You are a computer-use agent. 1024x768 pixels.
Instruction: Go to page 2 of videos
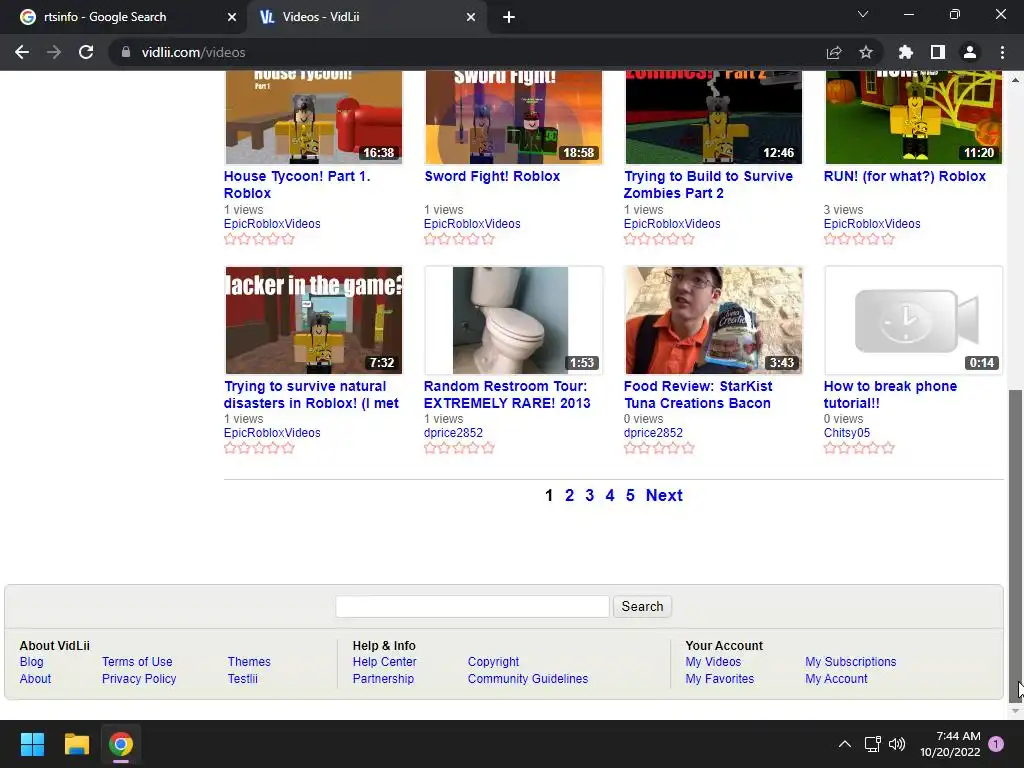coord(569,496)
